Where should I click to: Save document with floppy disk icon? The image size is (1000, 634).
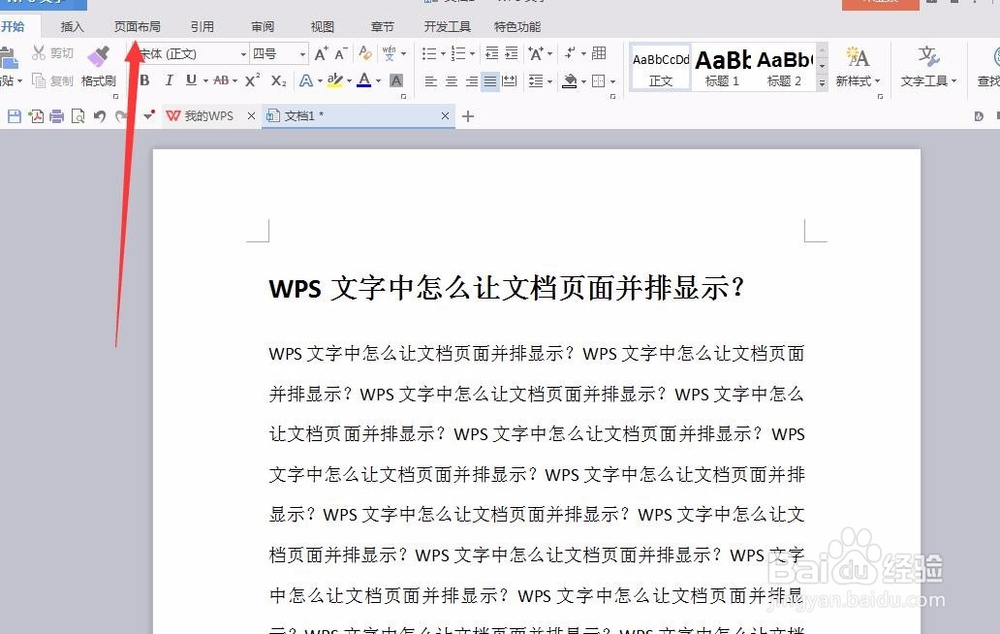pos(14,116)
